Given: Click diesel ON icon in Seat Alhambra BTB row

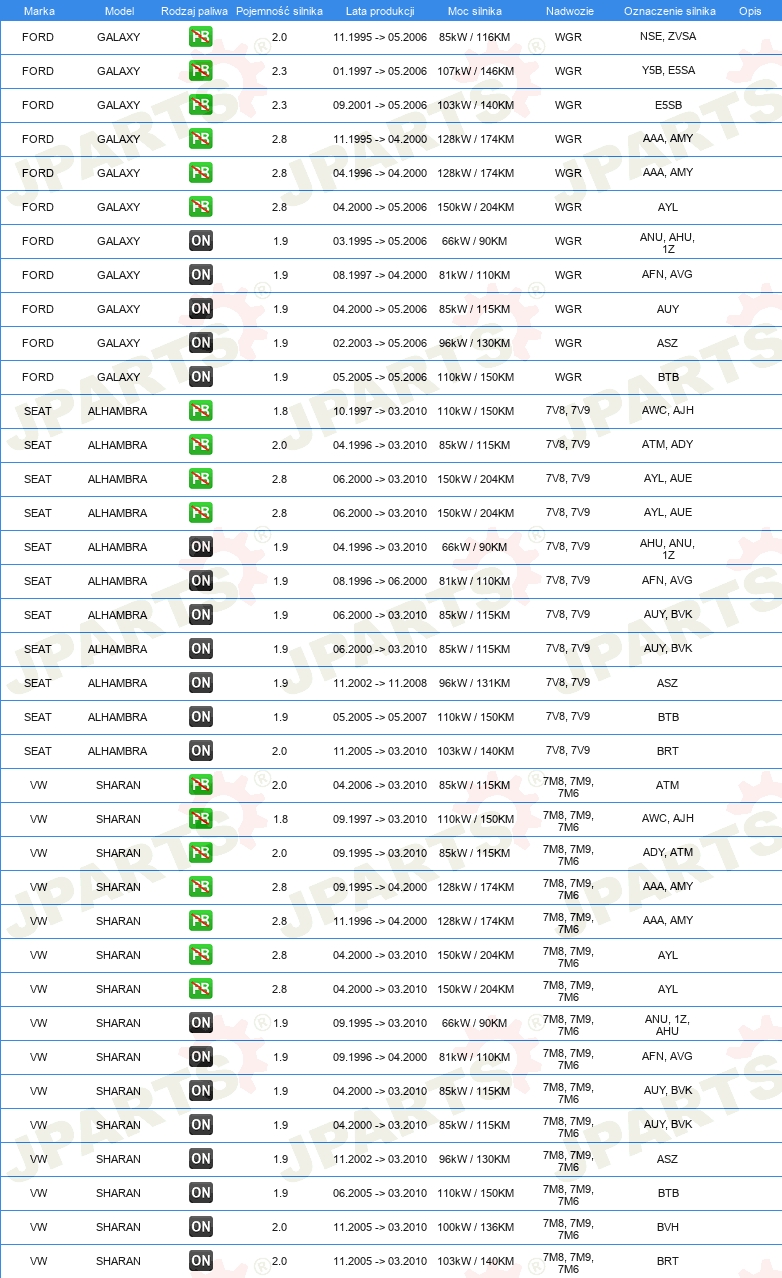Looking at the screenshot, I should pos(201,717).
